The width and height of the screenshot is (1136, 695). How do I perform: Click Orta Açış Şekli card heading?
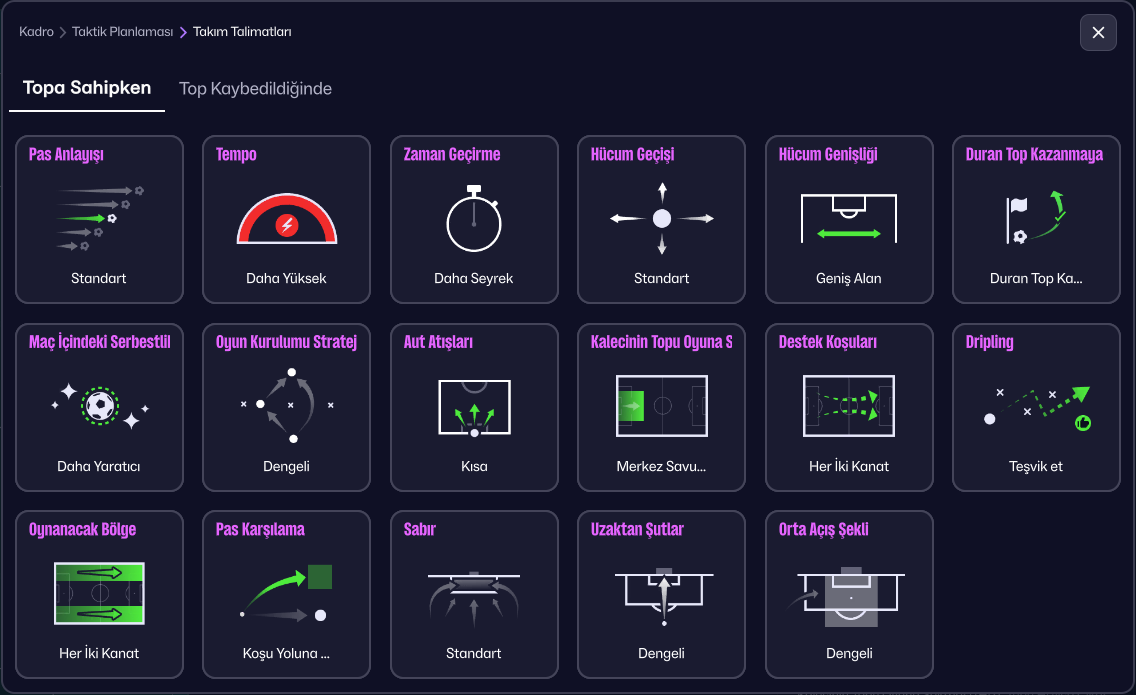823,530
